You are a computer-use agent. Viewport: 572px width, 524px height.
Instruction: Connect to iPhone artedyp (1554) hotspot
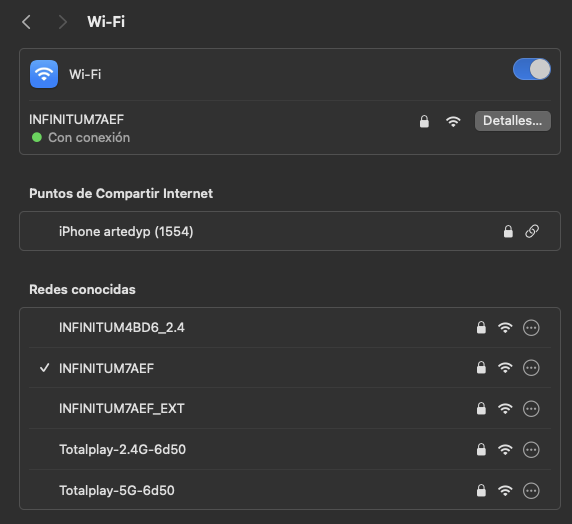(x=290, y=231)
